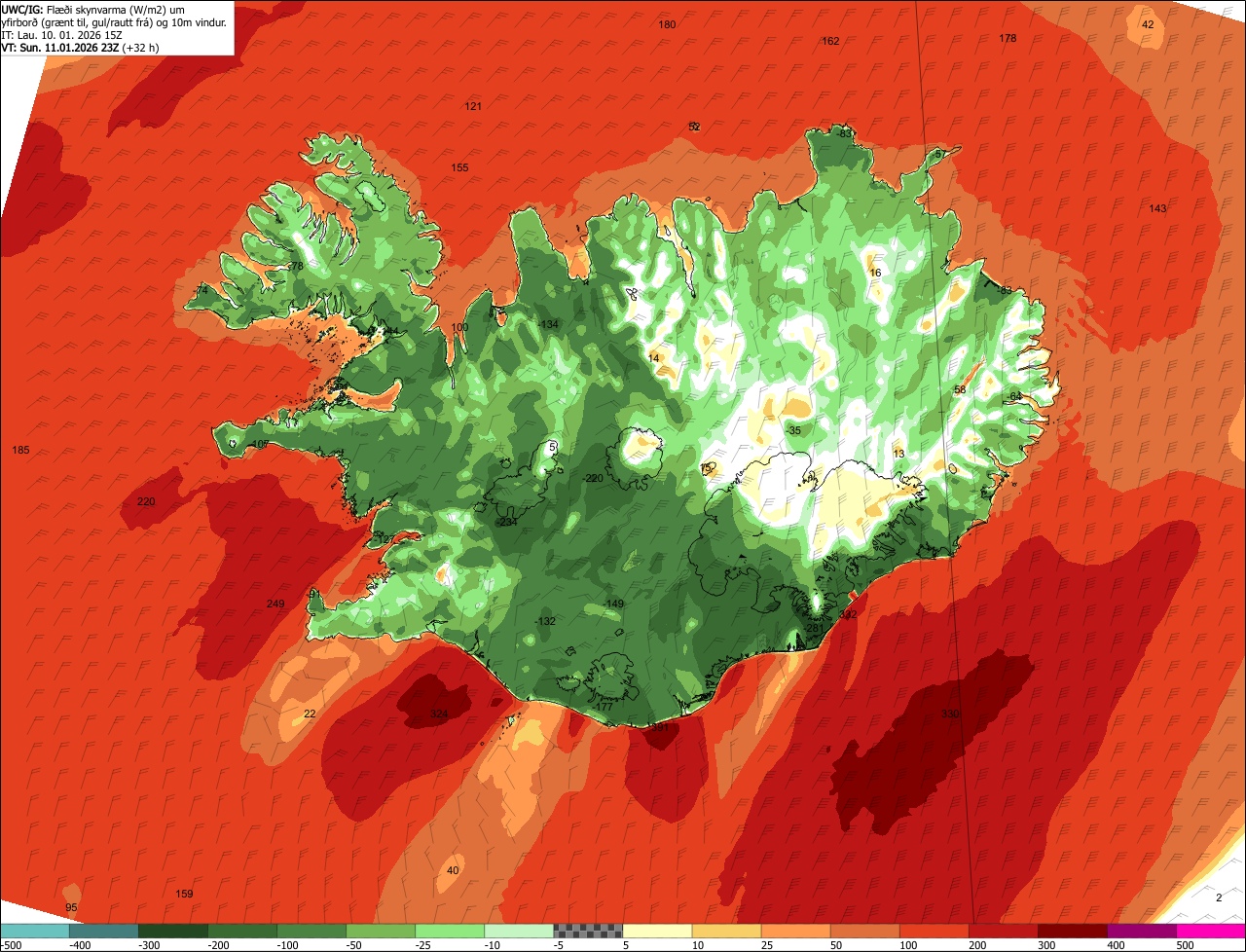Select the -78 value in the Westfjords
This screenshot has height=952, width=1246.
[296, 266]
